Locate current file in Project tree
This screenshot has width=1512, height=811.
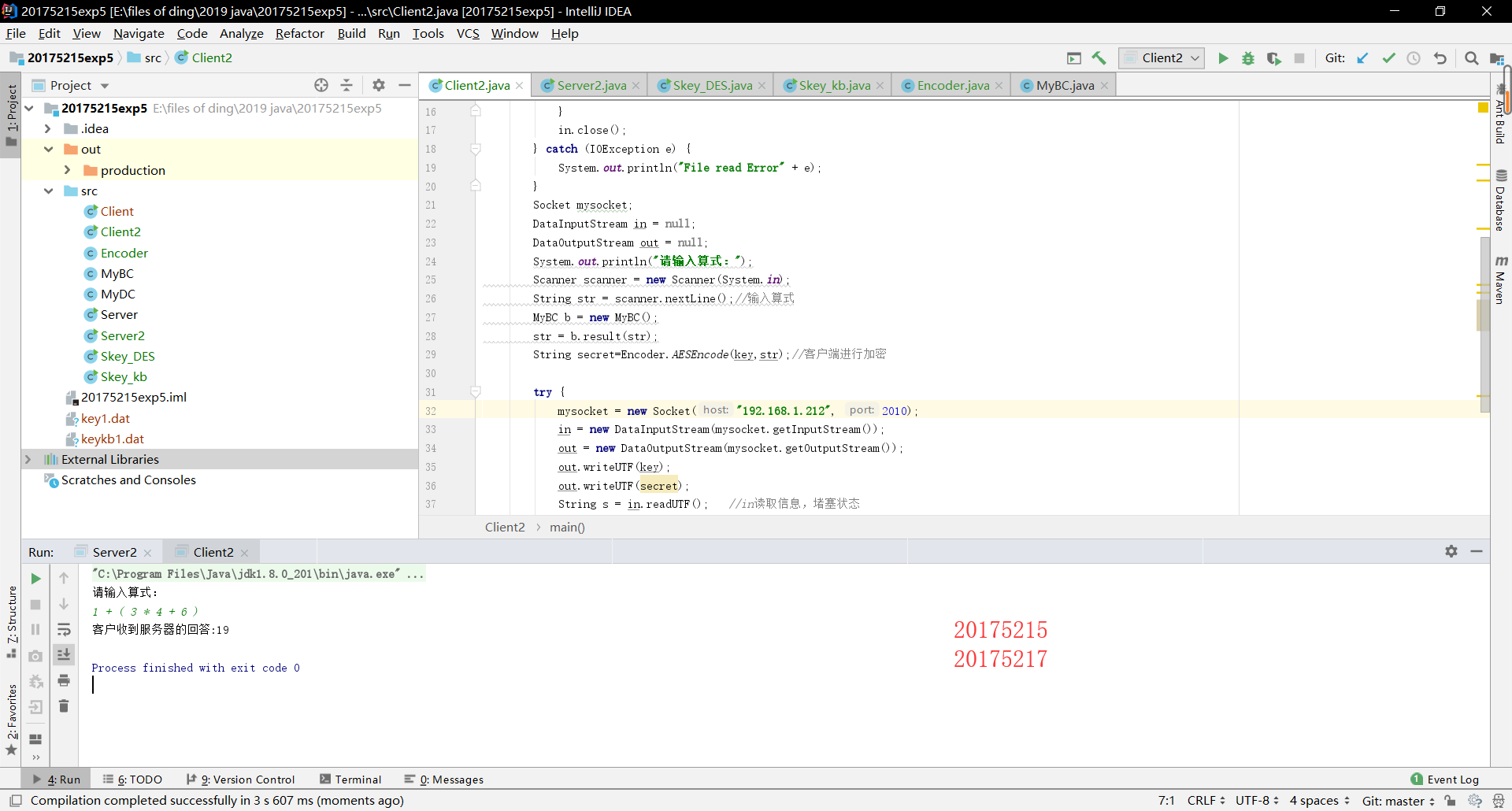click(x=321, y=85)
